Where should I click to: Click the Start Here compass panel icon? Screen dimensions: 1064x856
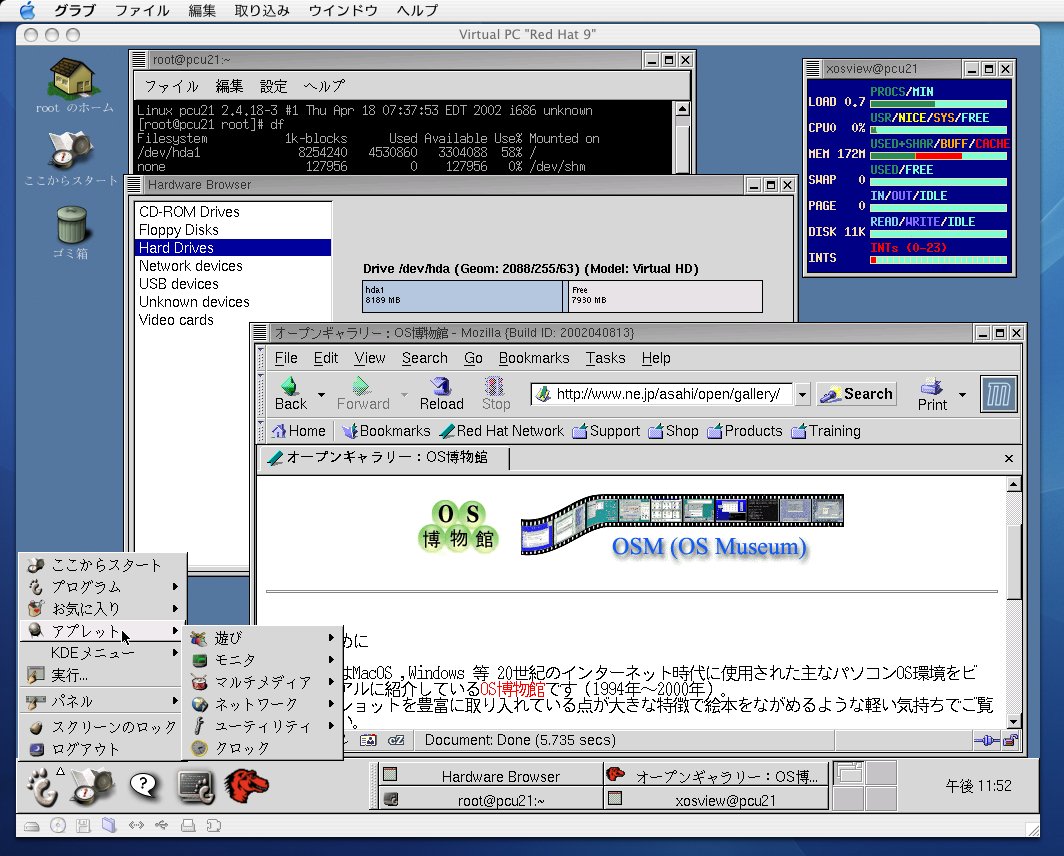click(92, 786)
